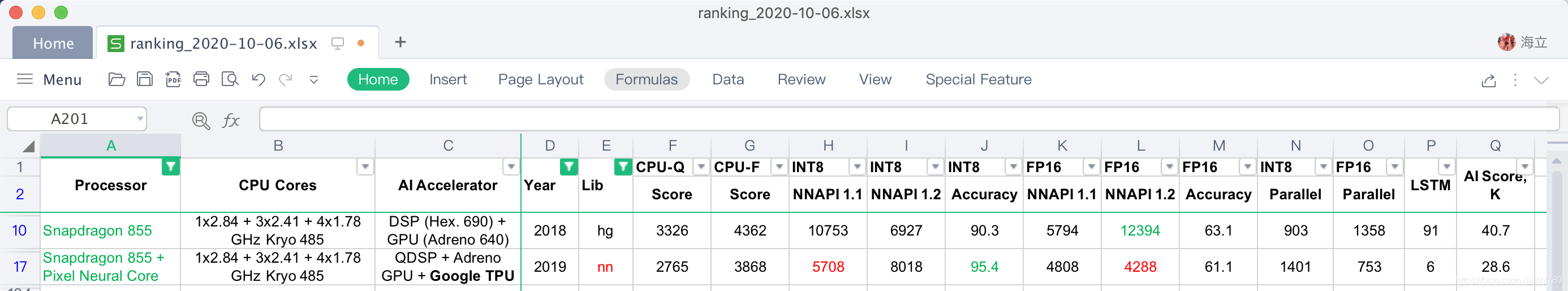
Task: Collapse the ribbon with chevron arrow
Action: point(1541,80)
